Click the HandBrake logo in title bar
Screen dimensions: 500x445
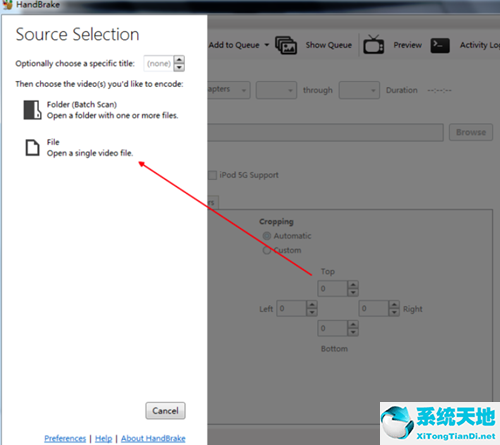[x=7, y=5]
